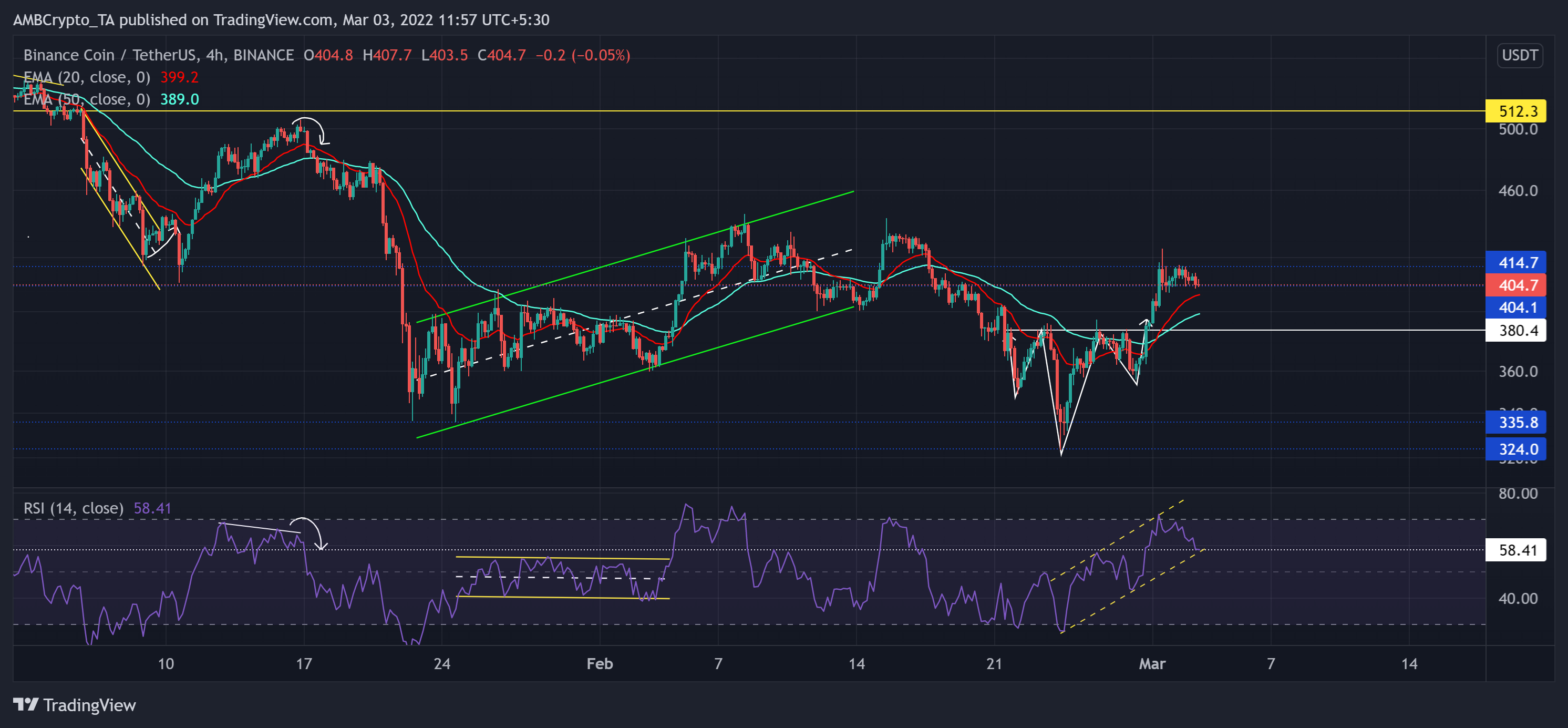This screenshot has width=1568, height=728.
Task: Click the Feb date label on time axis
Action: [600, 663]
